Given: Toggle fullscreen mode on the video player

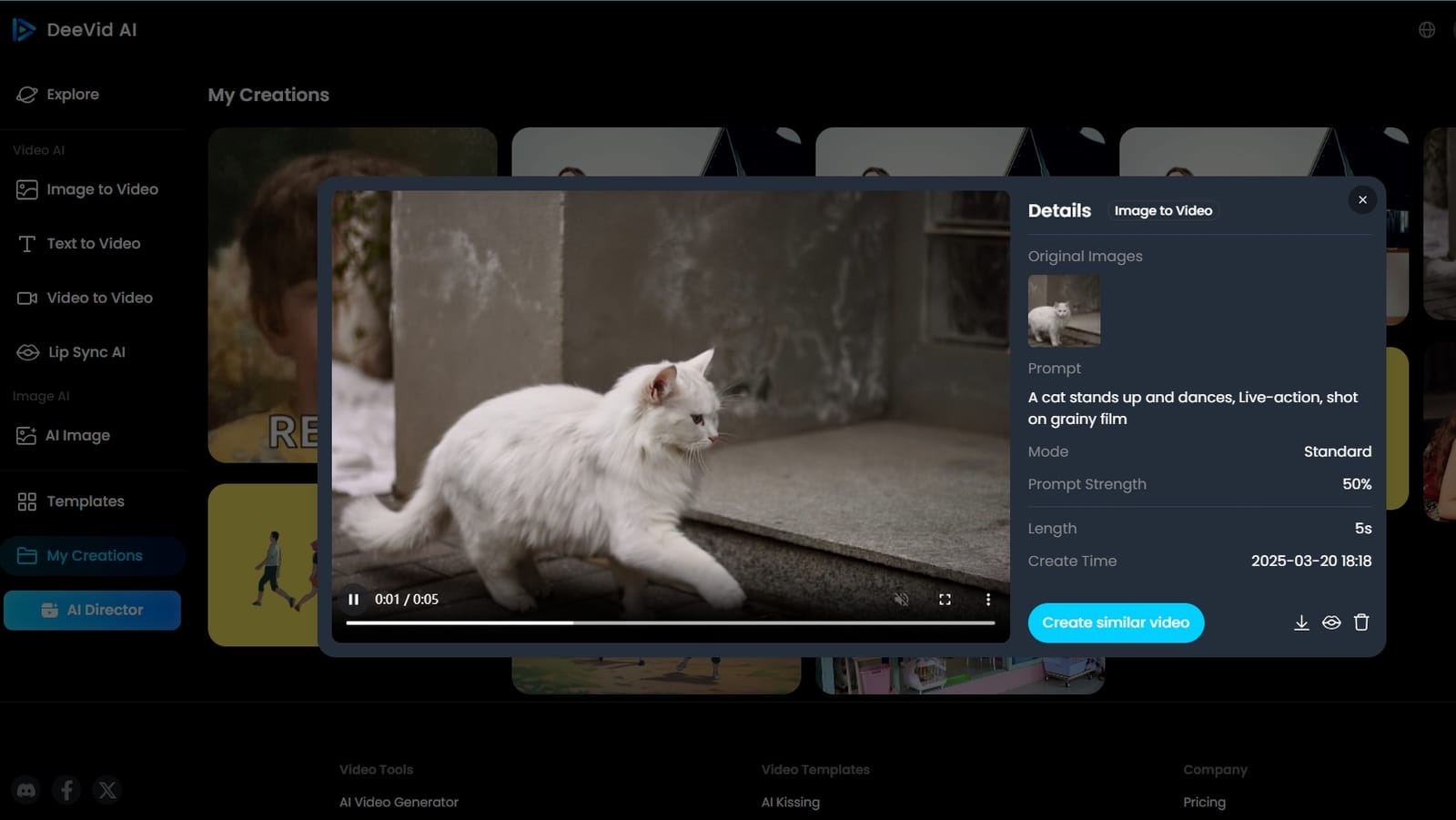Looking at the screenshot, I should tap(945, 599).
